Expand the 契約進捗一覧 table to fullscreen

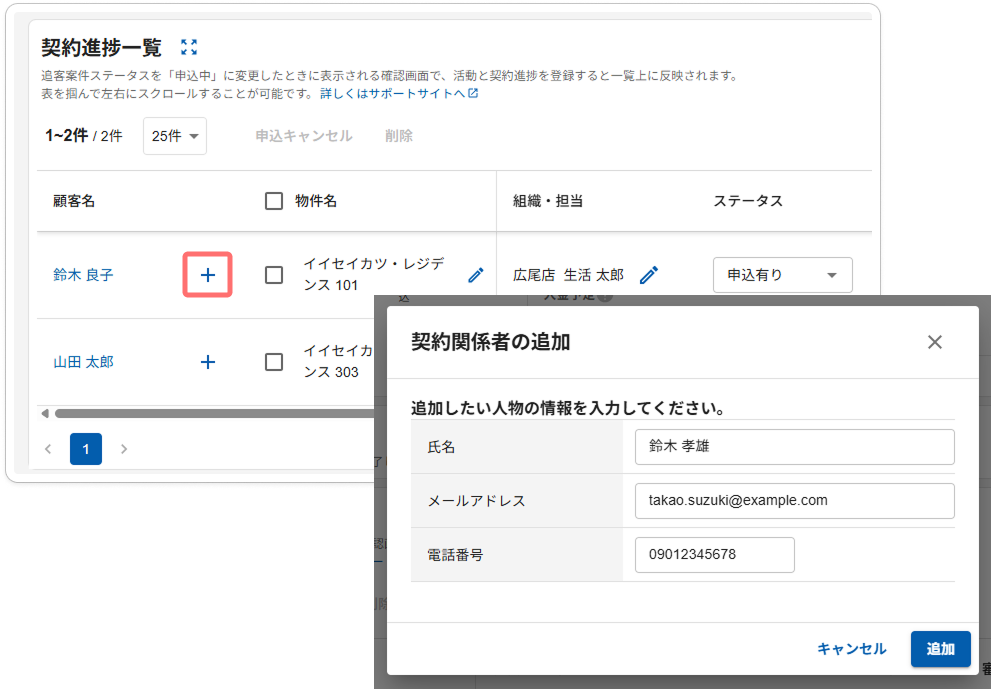[x=188, y=47]
